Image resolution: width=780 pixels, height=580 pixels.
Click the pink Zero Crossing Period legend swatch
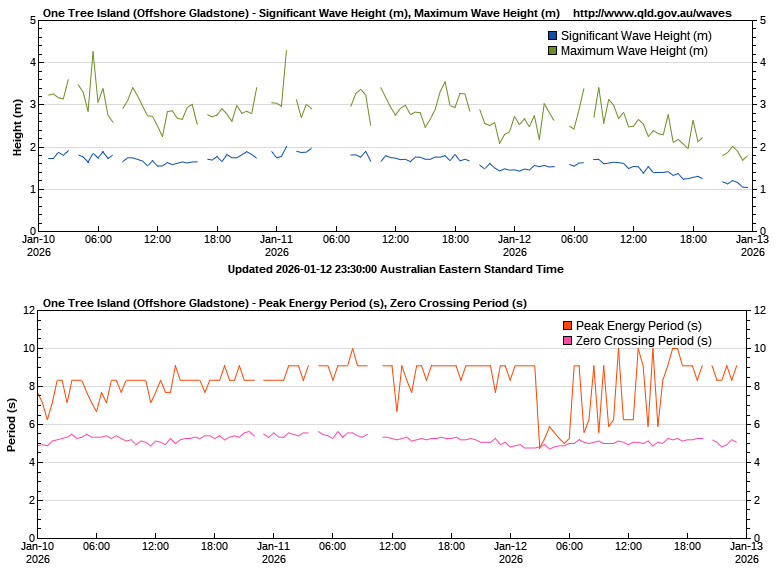click(567, 341)
